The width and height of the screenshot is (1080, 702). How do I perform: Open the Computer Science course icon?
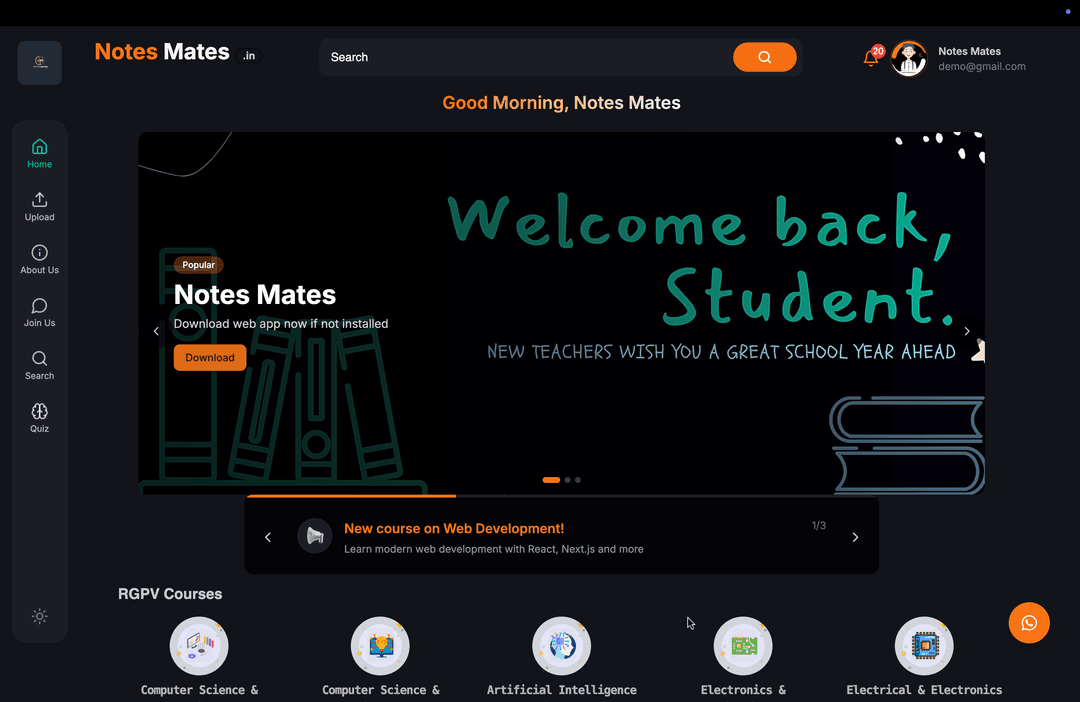click(x=199, y=646)
